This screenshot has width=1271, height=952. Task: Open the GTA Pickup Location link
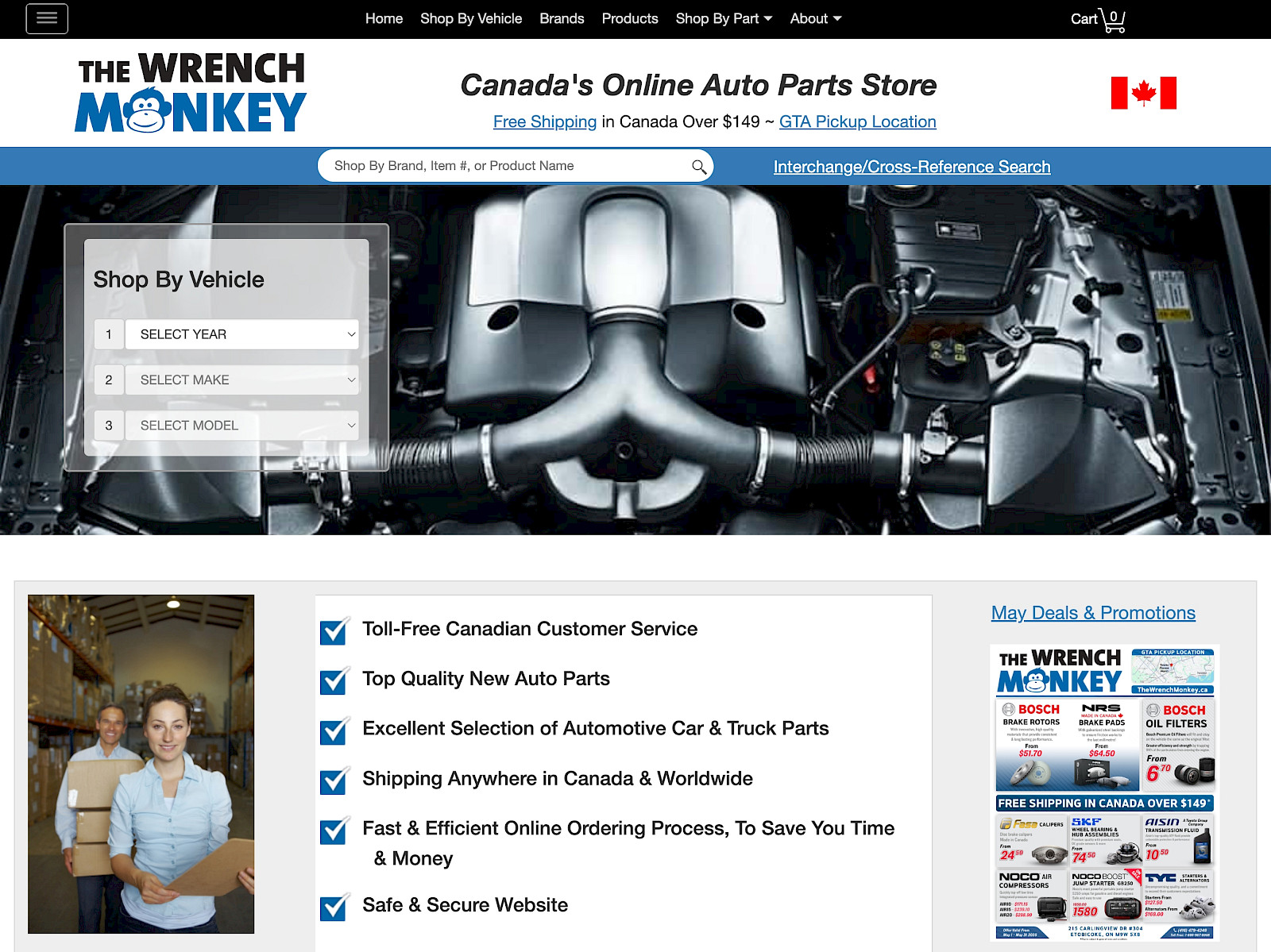858,121
